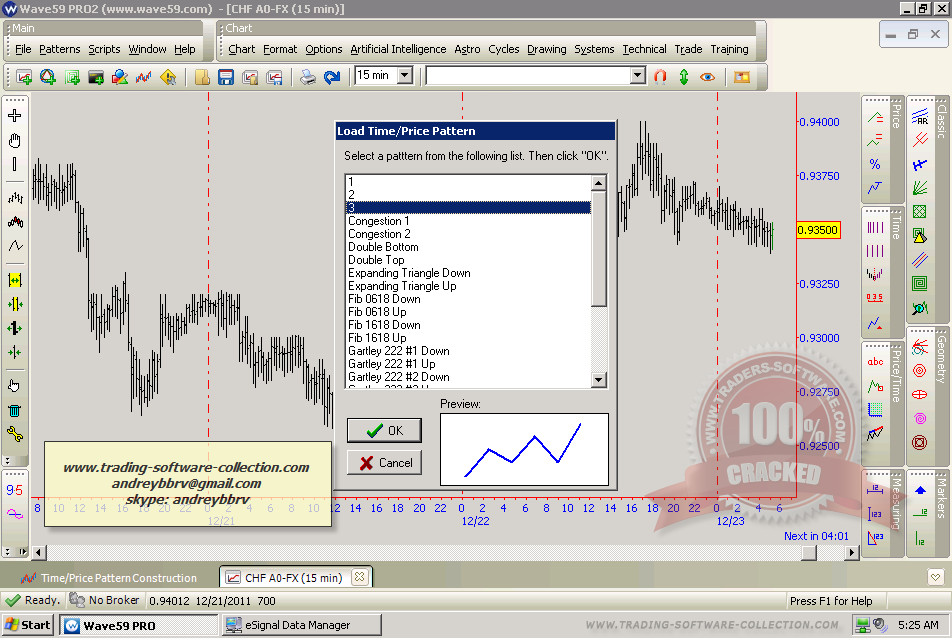
Task: Click the pattern list scroll-down arrow
Action: (598, 380)
